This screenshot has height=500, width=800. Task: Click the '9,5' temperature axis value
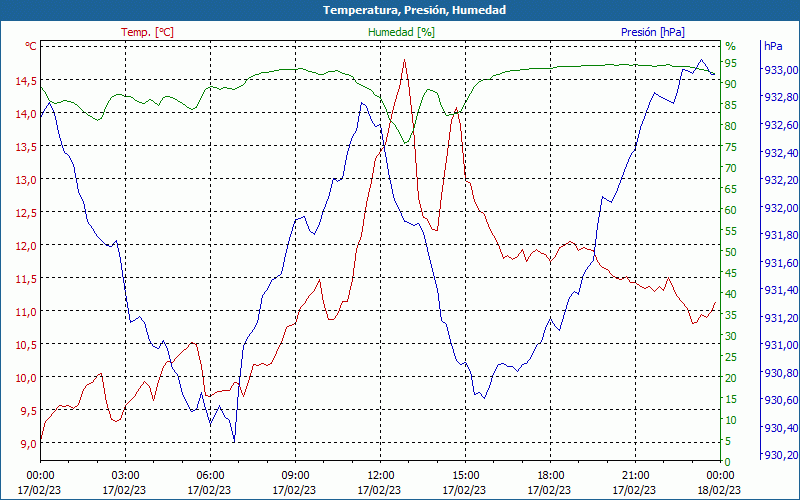[28, 411]
